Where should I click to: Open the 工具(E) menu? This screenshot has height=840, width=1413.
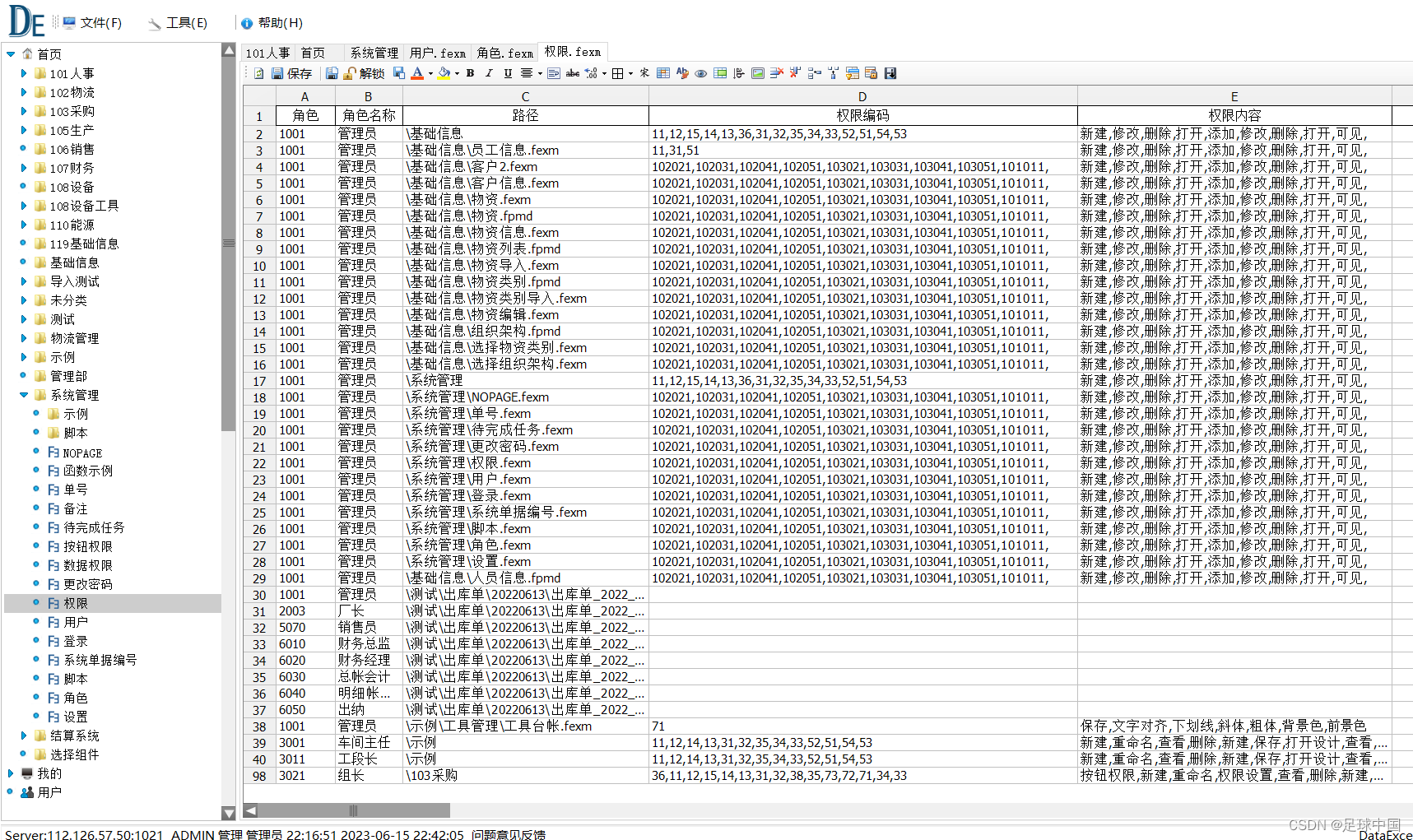click(x=178, y=23)
